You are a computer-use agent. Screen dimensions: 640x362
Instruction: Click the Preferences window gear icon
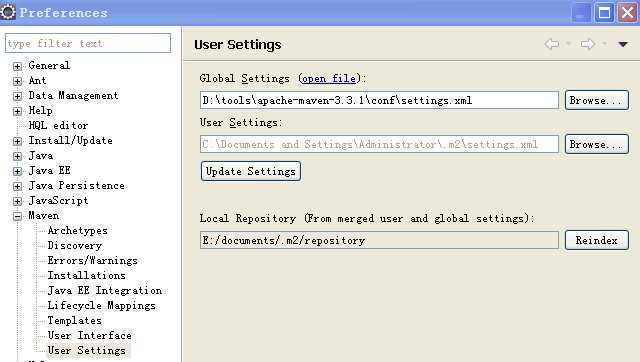(7, 12)
